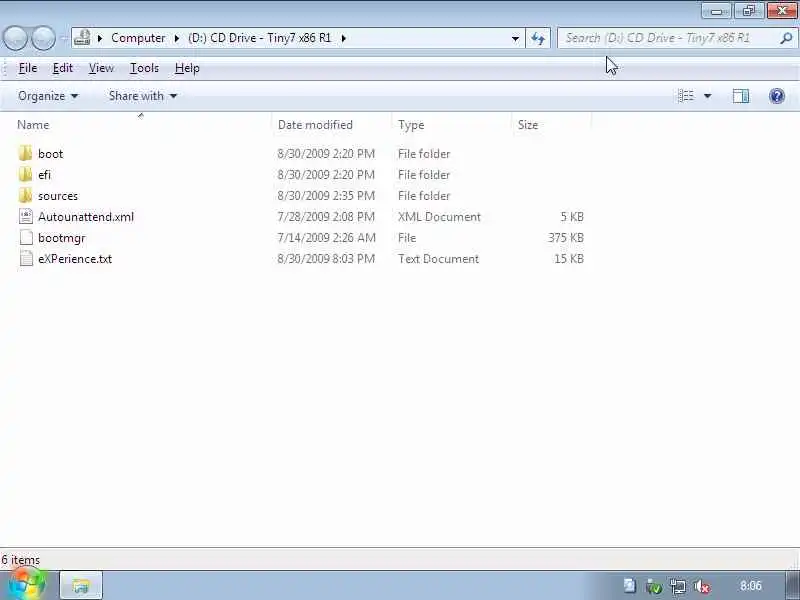The width and height of the screenshot is (800, 600).
Task: Open recent pages dropdown near nav arrows
Action: click(x=63, y=38)
